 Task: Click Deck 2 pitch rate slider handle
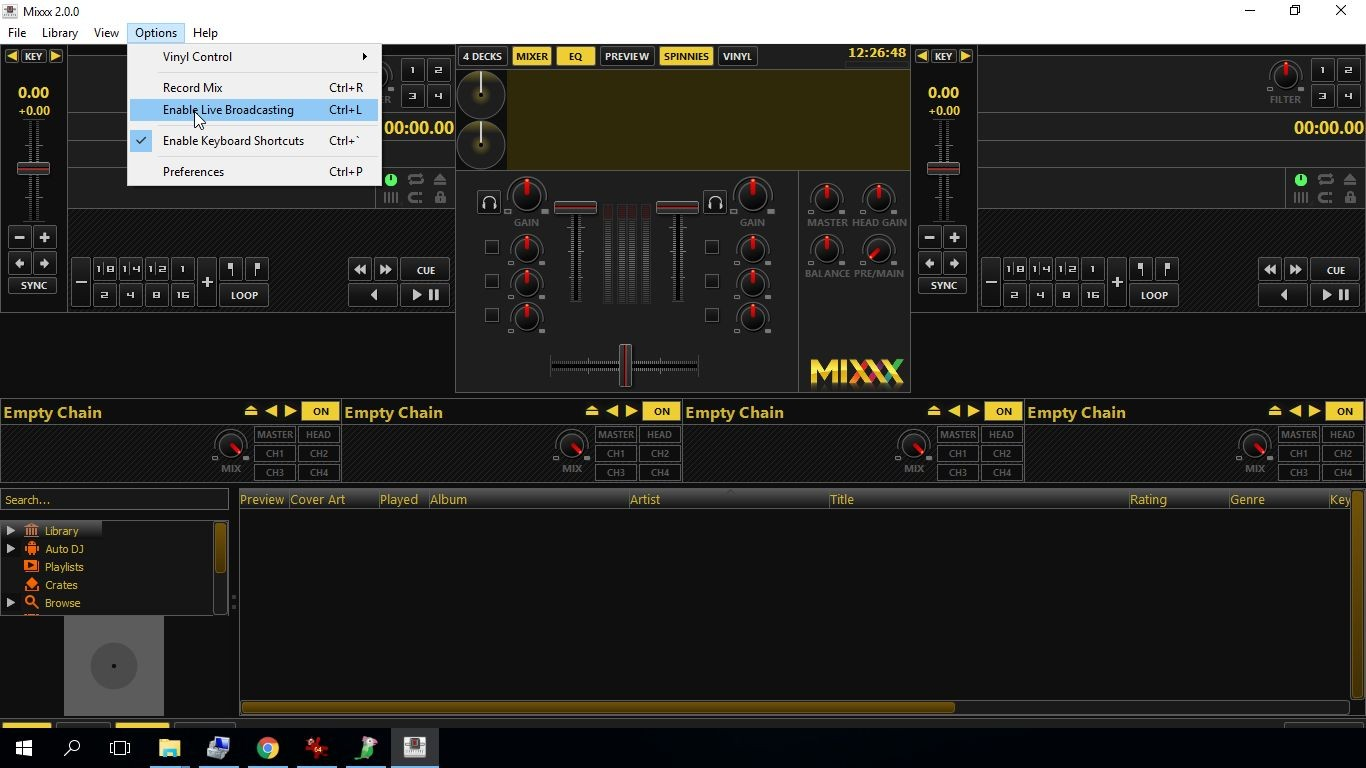[x=943, y=168]
